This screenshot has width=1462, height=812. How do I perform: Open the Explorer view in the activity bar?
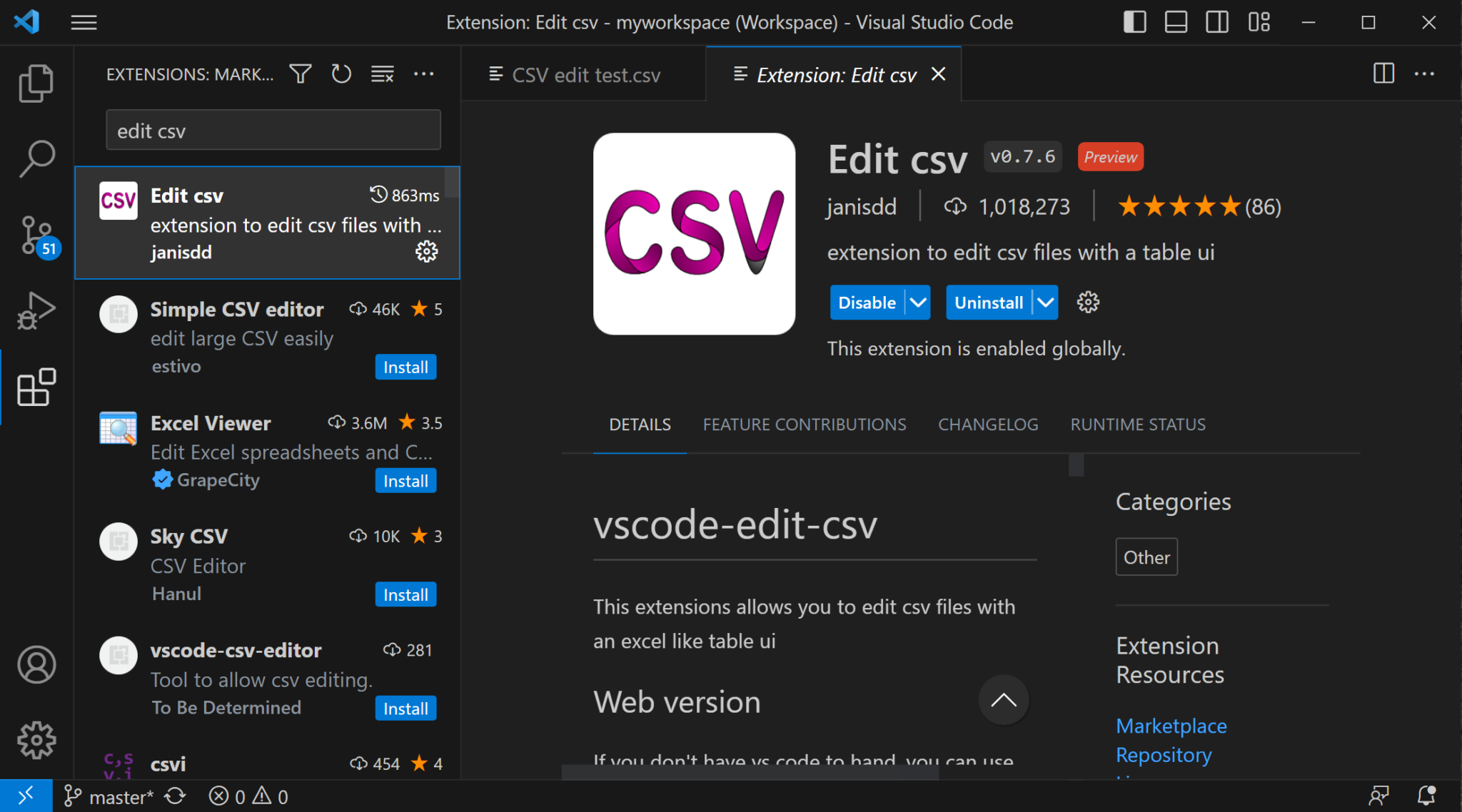coord(36,83)
